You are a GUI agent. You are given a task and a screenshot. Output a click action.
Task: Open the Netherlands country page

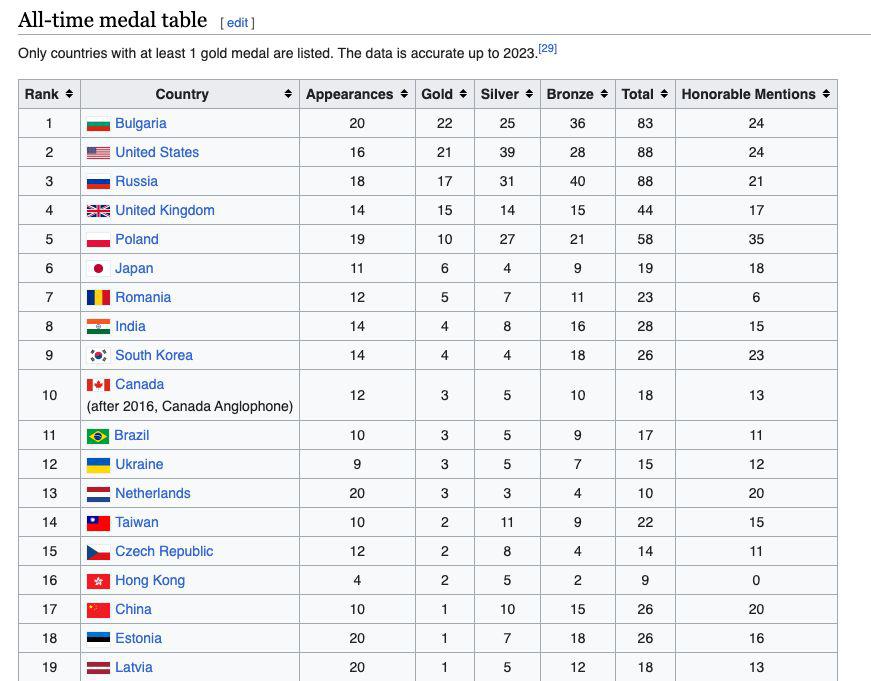(x=152, y=494)
